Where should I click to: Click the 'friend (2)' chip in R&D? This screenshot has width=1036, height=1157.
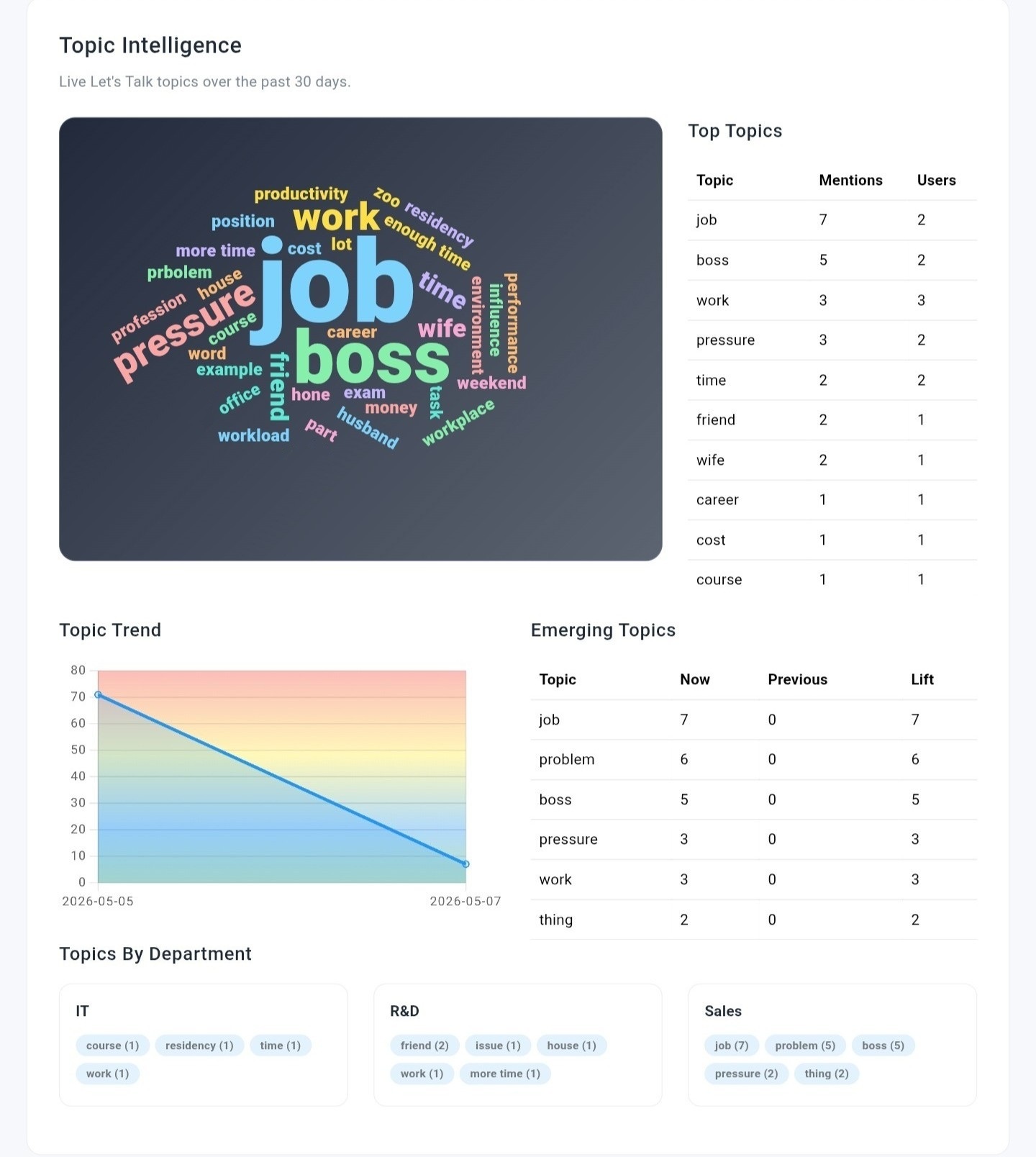coord(424,1045)
